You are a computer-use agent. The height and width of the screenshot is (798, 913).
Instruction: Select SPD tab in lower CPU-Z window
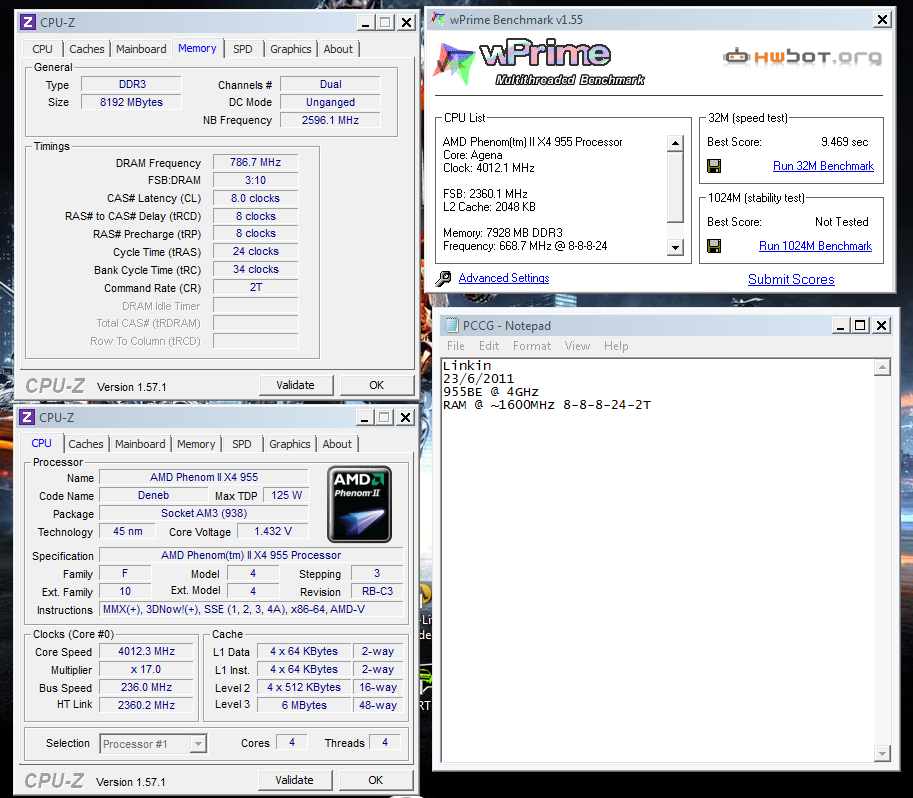(241, 444)
